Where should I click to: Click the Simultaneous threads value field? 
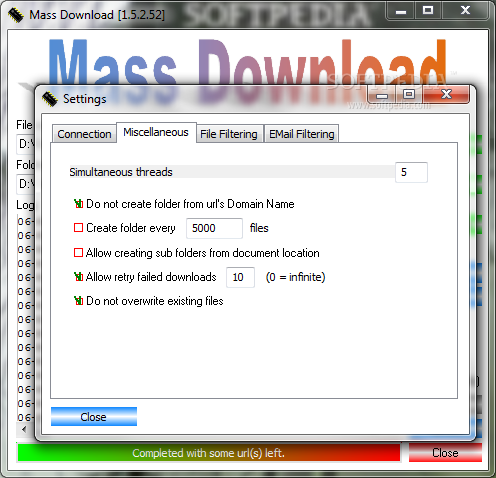point(411,172)
